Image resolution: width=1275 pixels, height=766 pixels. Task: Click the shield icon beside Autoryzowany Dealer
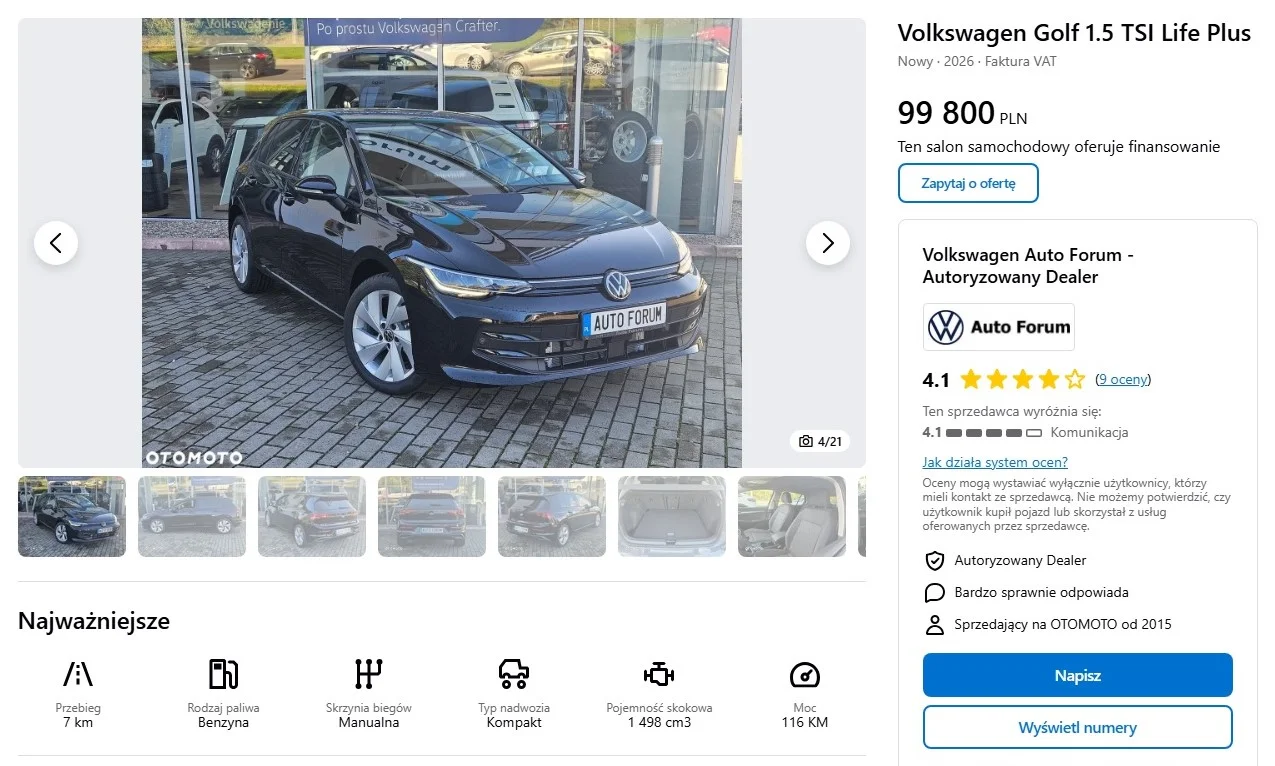(x=935, y=561)
